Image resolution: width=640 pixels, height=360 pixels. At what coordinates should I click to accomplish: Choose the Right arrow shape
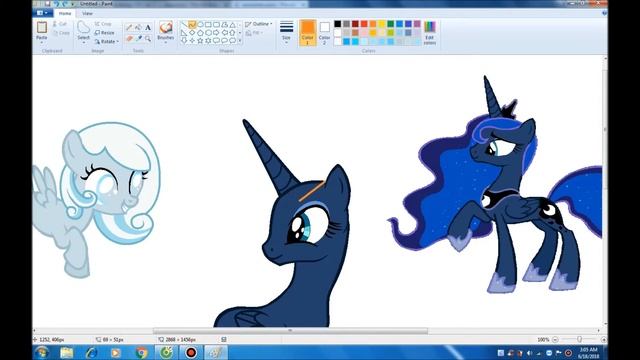tap(216, 33)
